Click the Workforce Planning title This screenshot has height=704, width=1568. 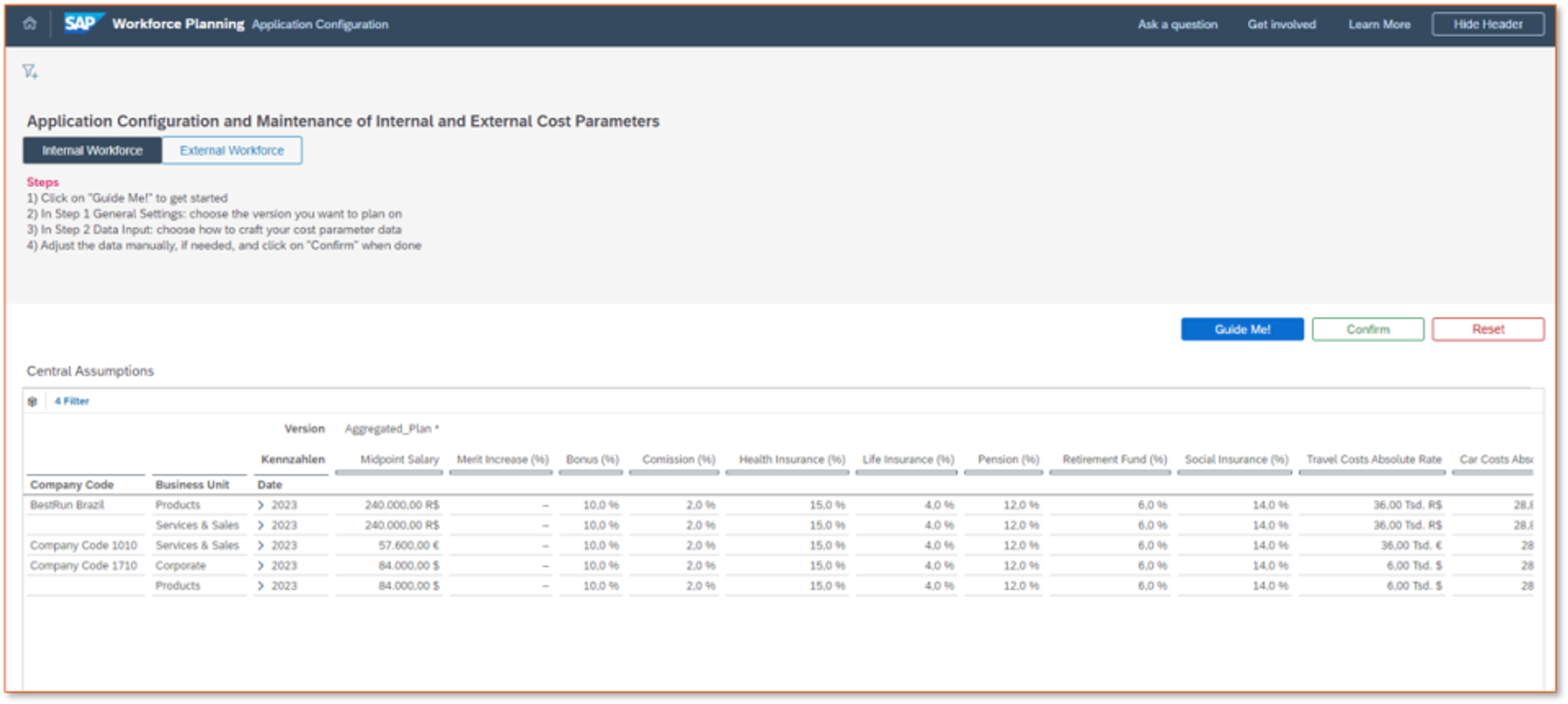point(178,24)
